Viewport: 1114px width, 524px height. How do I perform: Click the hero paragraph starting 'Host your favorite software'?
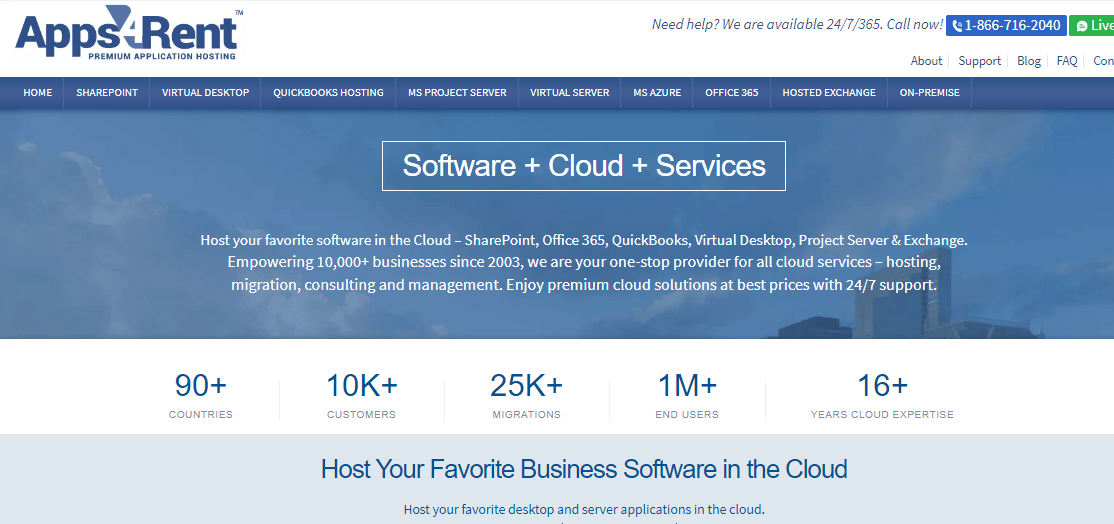click(584, 263)
